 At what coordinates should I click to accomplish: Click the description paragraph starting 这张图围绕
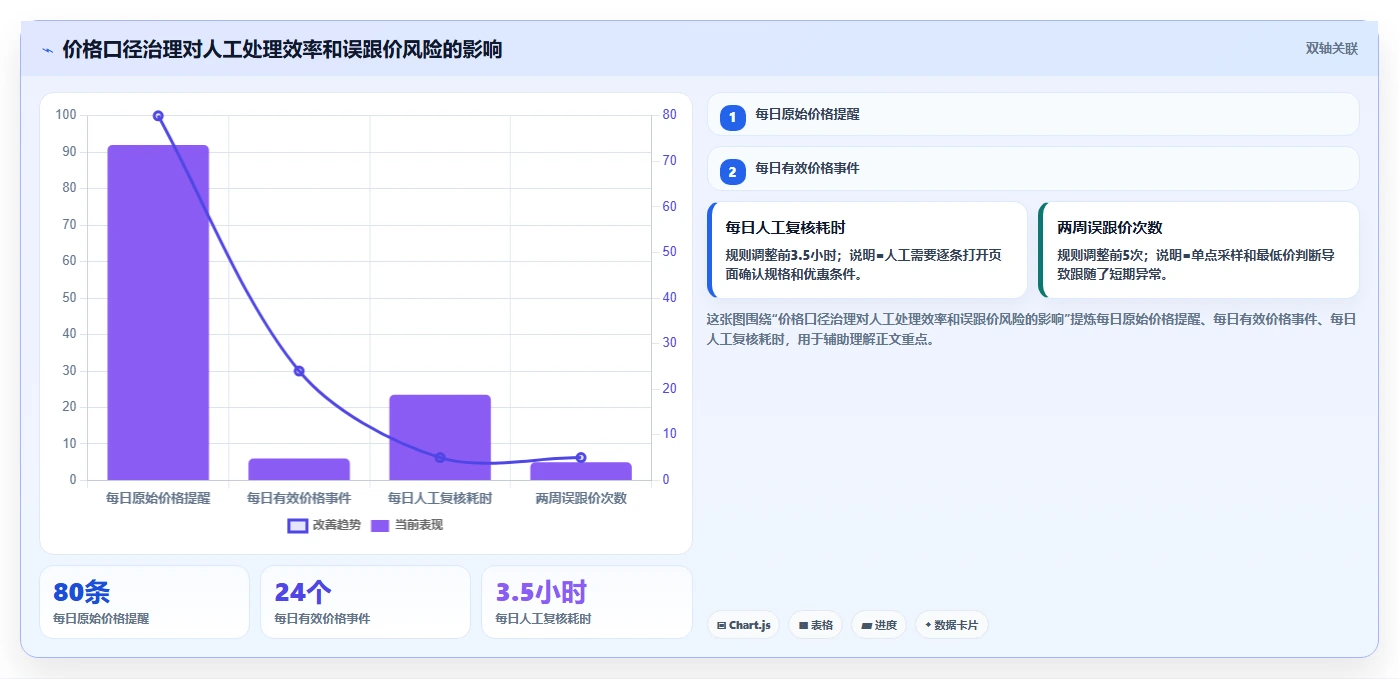[1032, 329]
